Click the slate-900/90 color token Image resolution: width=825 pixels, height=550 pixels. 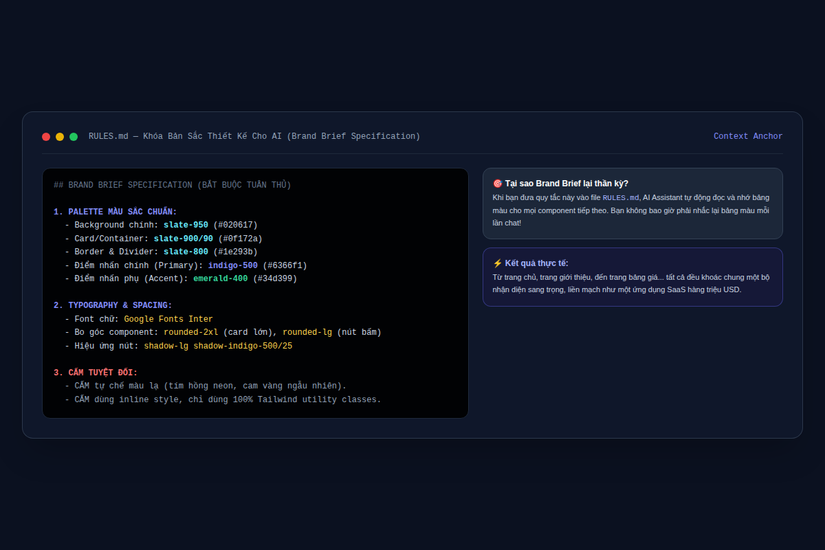pos(183,238)
